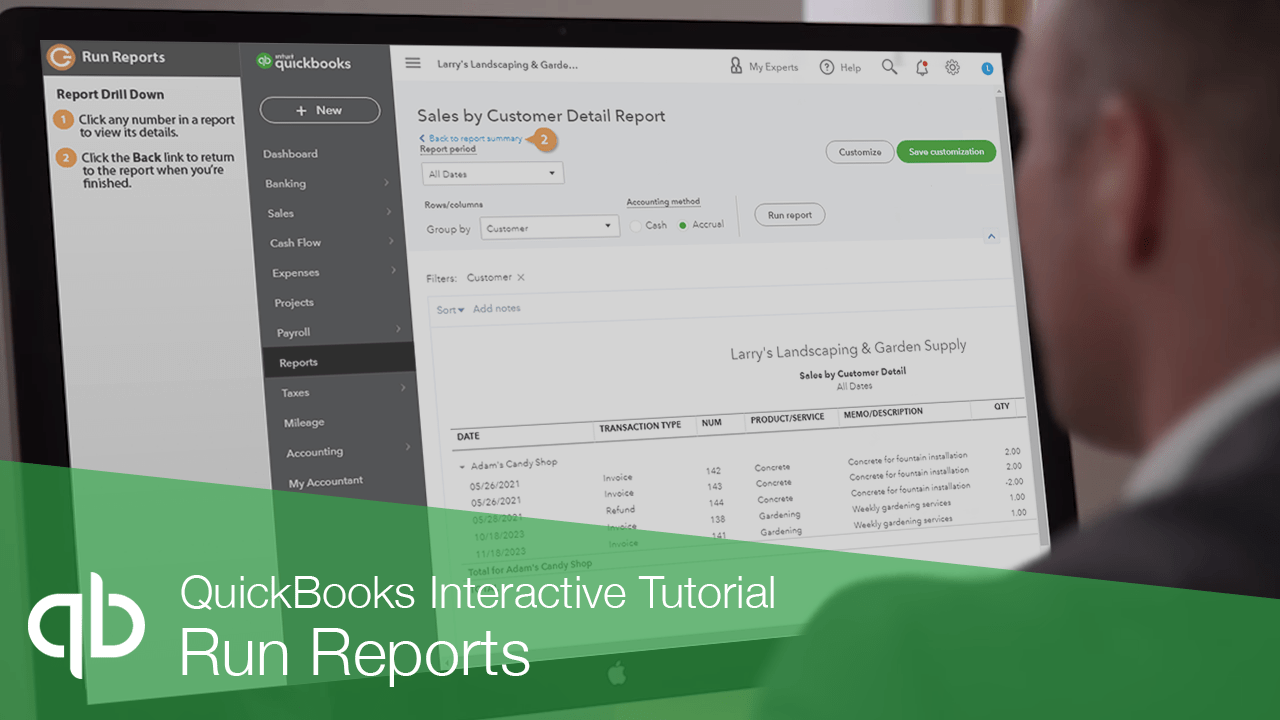
Task: Click the Refund transaction type
Action: click(620, 510)
